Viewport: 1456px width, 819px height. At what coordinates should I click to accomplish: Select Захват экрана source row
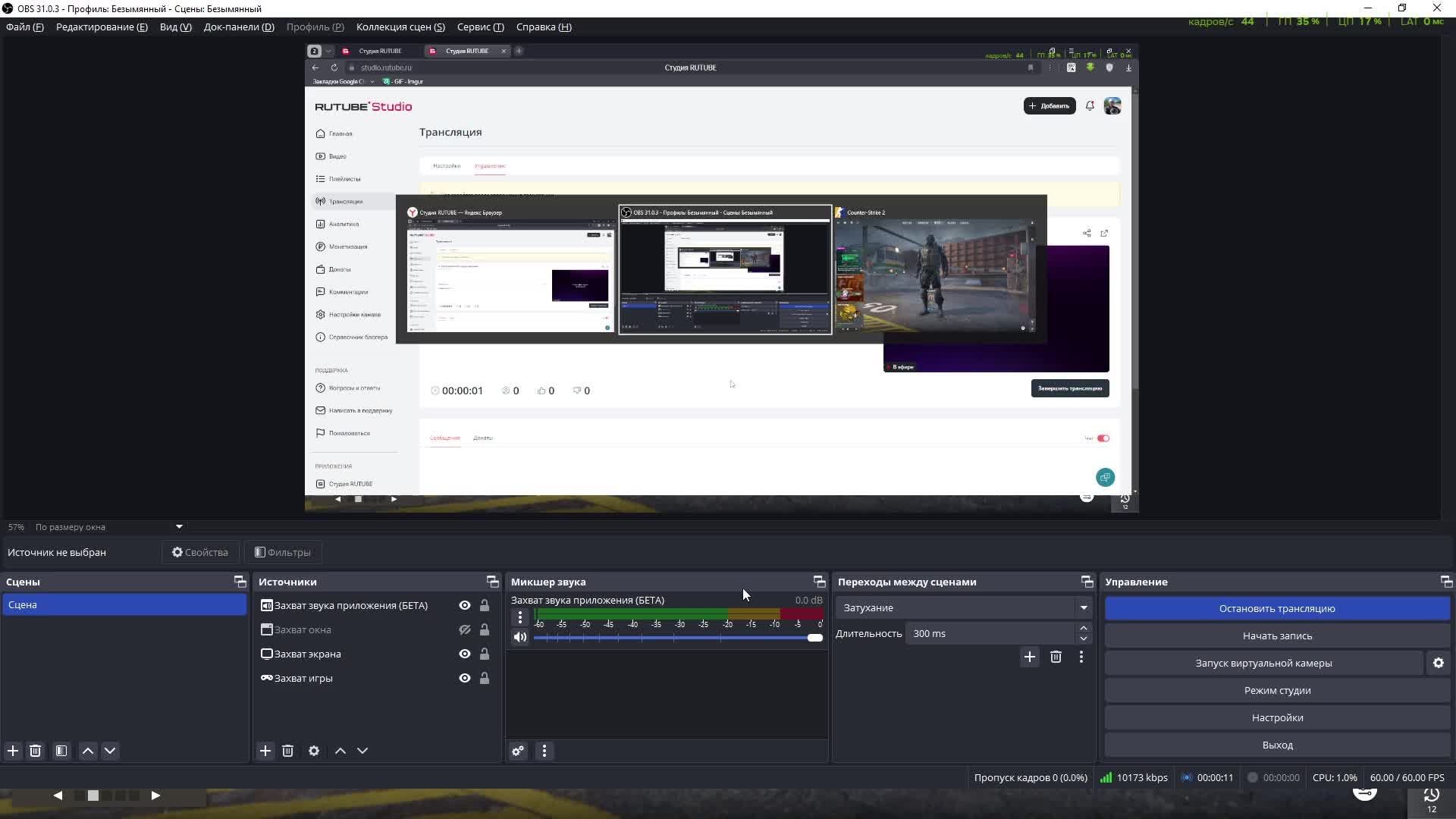tap(376, 654)
